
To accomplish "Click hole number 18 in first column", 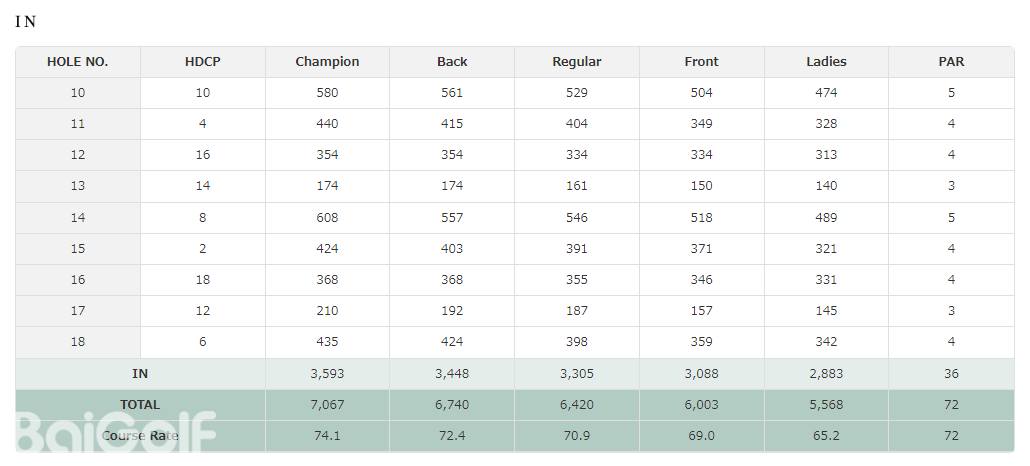I will coord(78,342).
